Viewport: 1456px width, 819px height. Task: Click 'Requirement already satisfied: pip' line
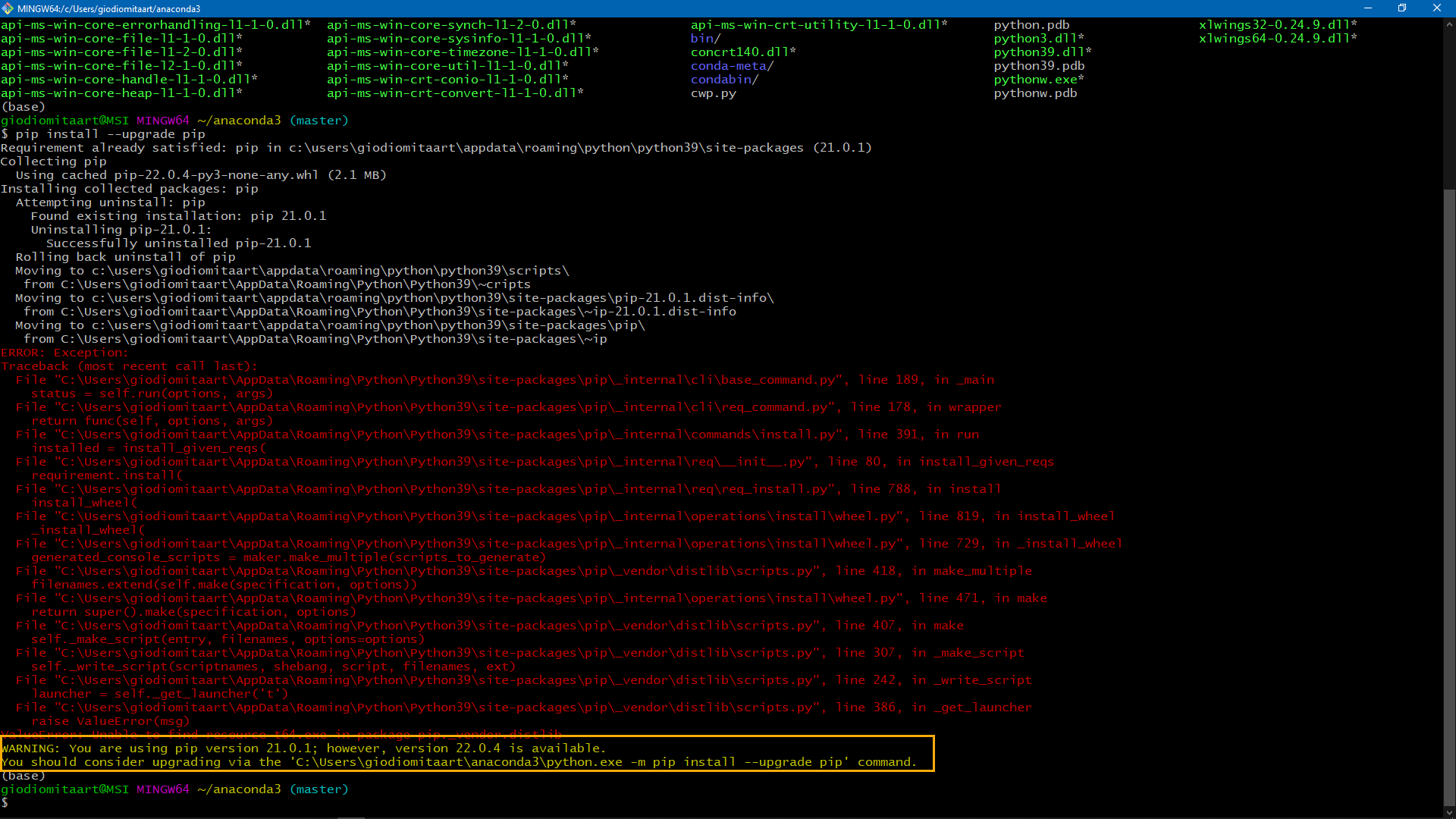coord(437,148)
